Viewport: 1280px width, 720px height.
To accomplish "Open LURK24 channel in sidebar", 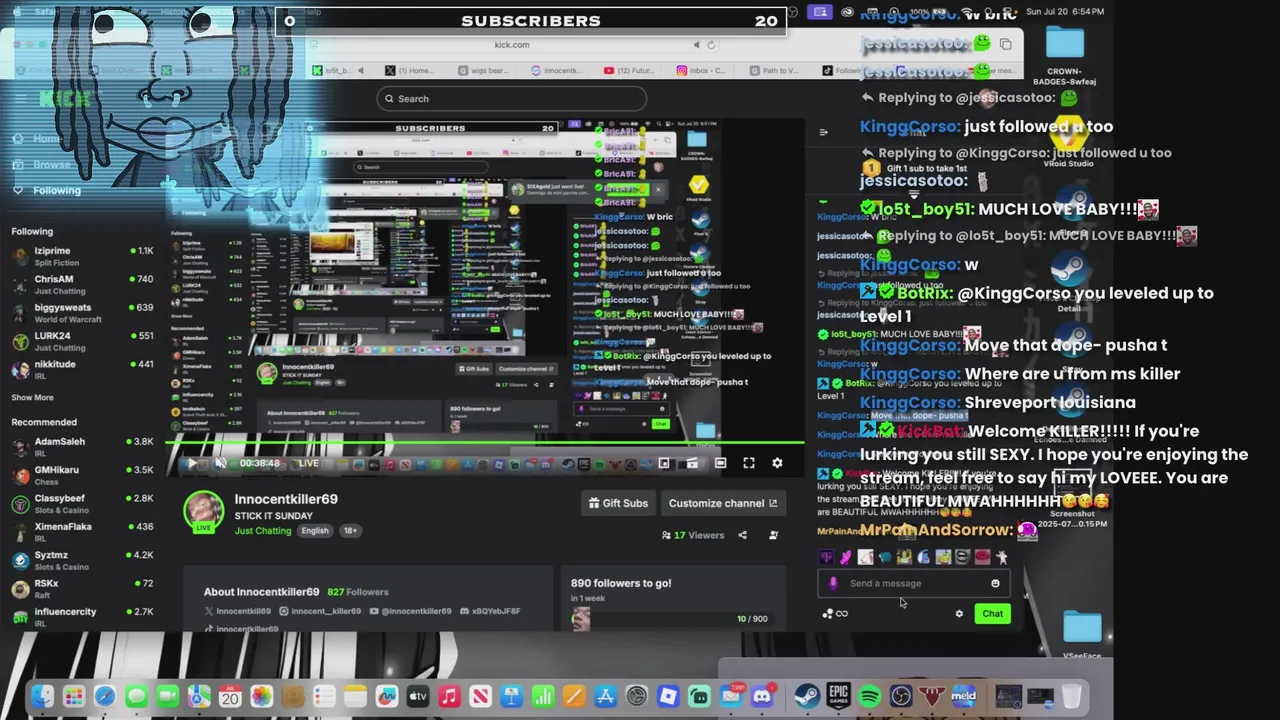I will click(82, 341).
